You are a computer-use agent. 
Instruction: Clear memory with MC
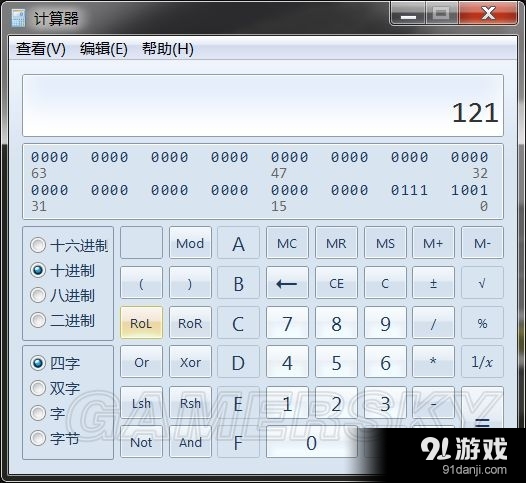[x=287, y=243]
